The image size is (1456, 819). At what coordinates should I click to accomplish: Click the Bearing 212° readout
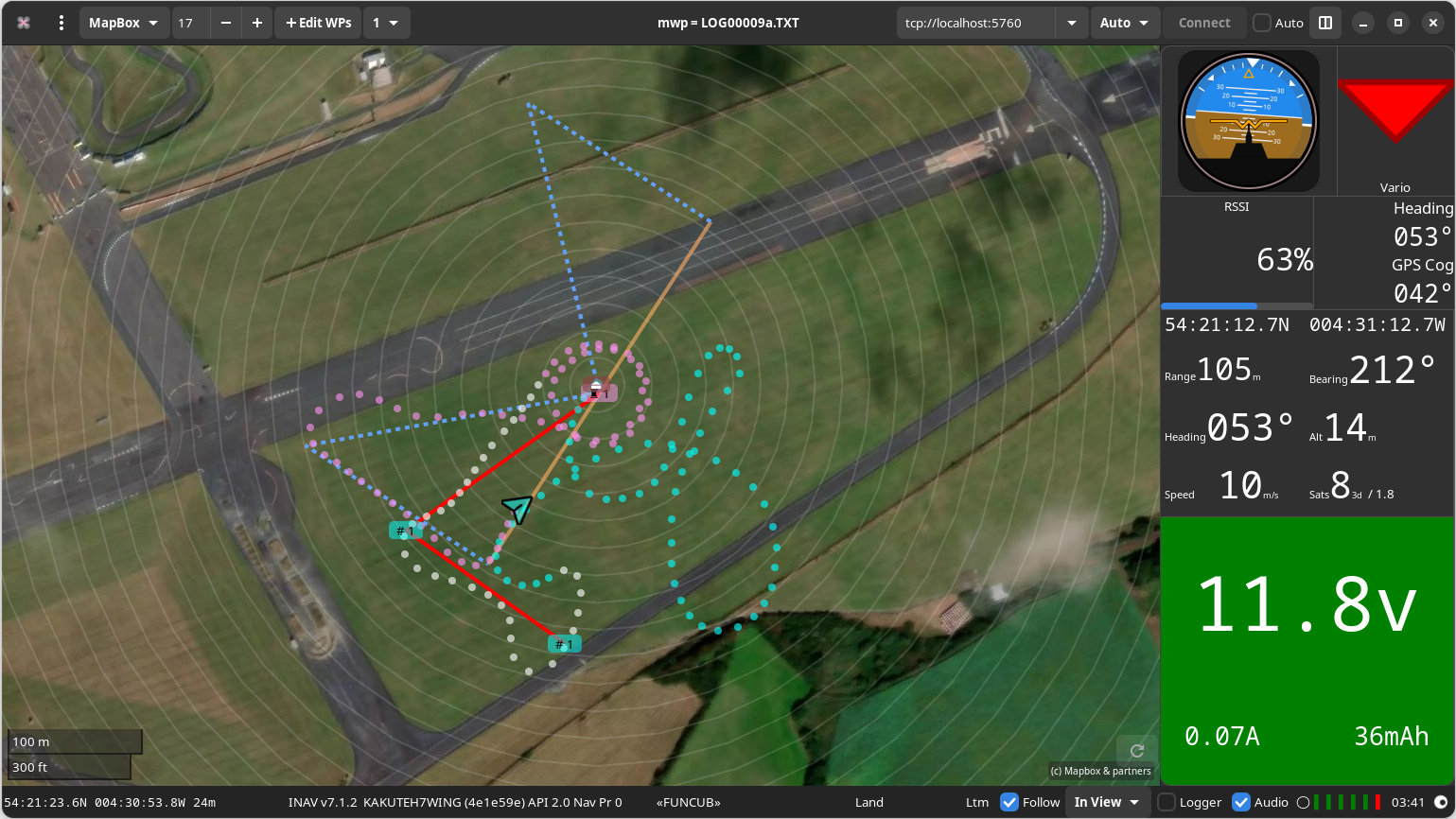pos(1374,370)
